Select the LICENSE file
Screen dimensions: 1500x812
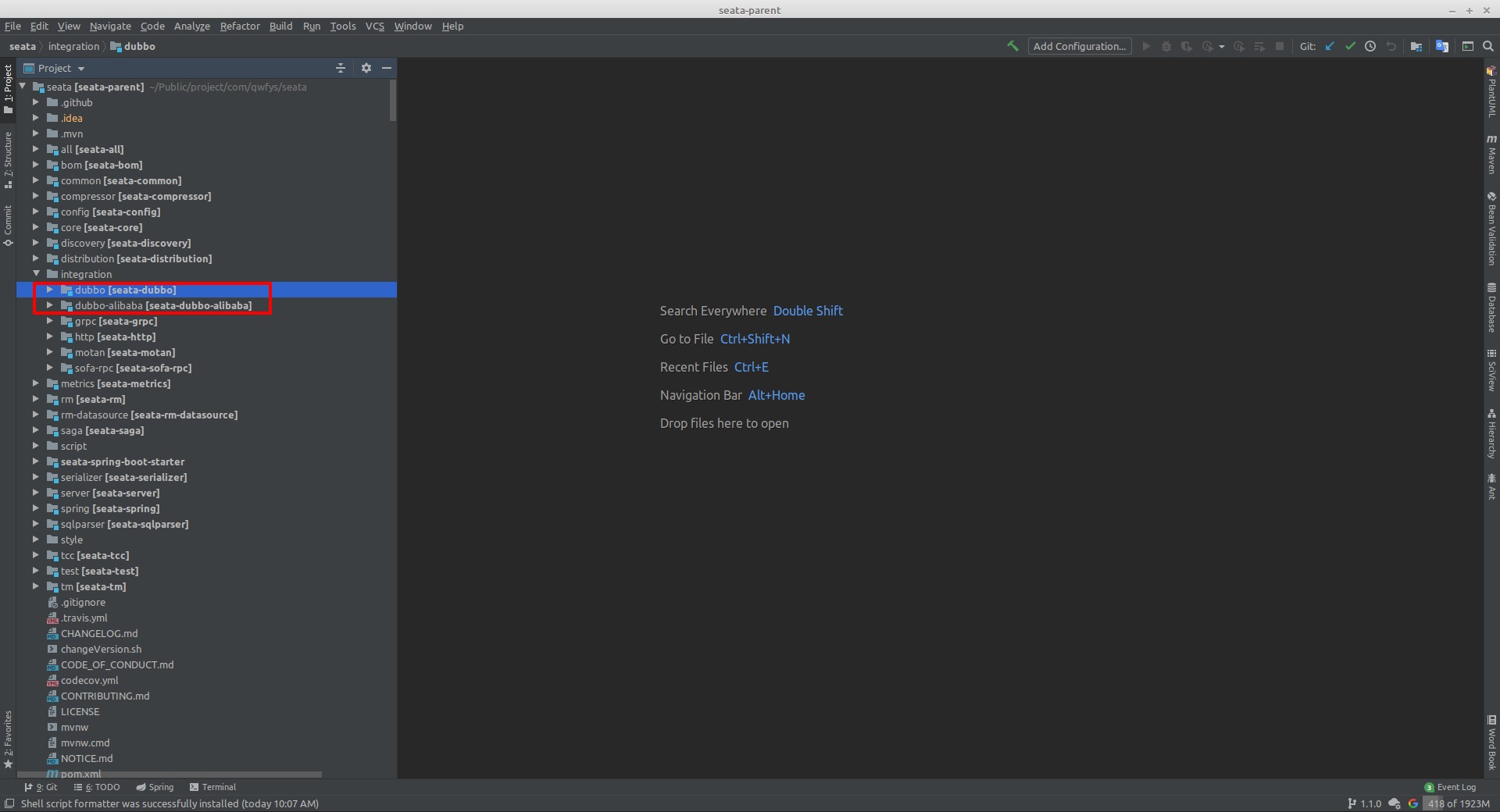(73, 711)
